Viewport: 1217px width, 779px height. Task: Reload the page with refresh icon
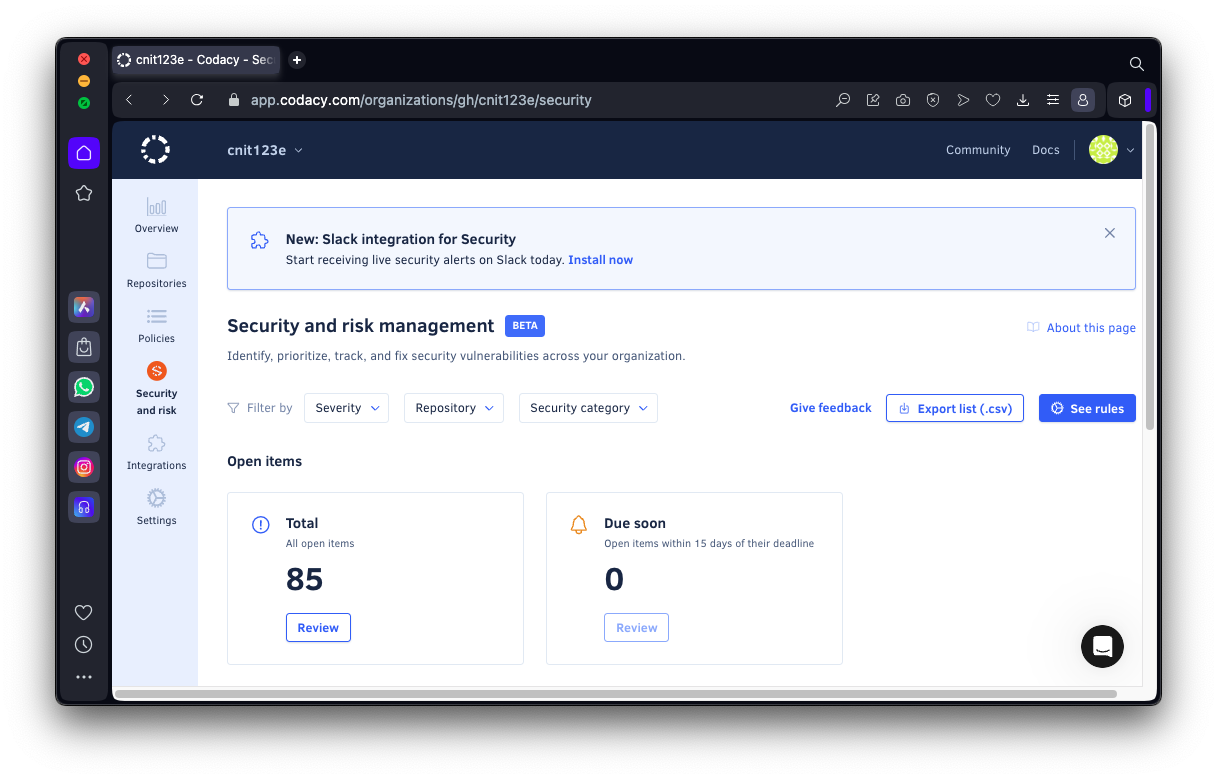click(197, 100)
